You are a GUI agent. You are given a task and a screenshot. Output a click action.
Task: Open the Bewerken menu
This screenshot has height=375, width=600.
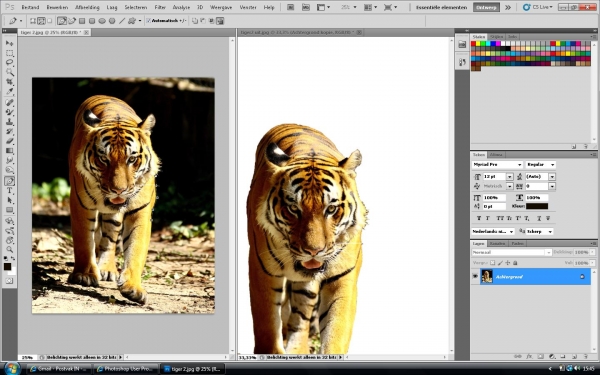[x=57, y=7]
